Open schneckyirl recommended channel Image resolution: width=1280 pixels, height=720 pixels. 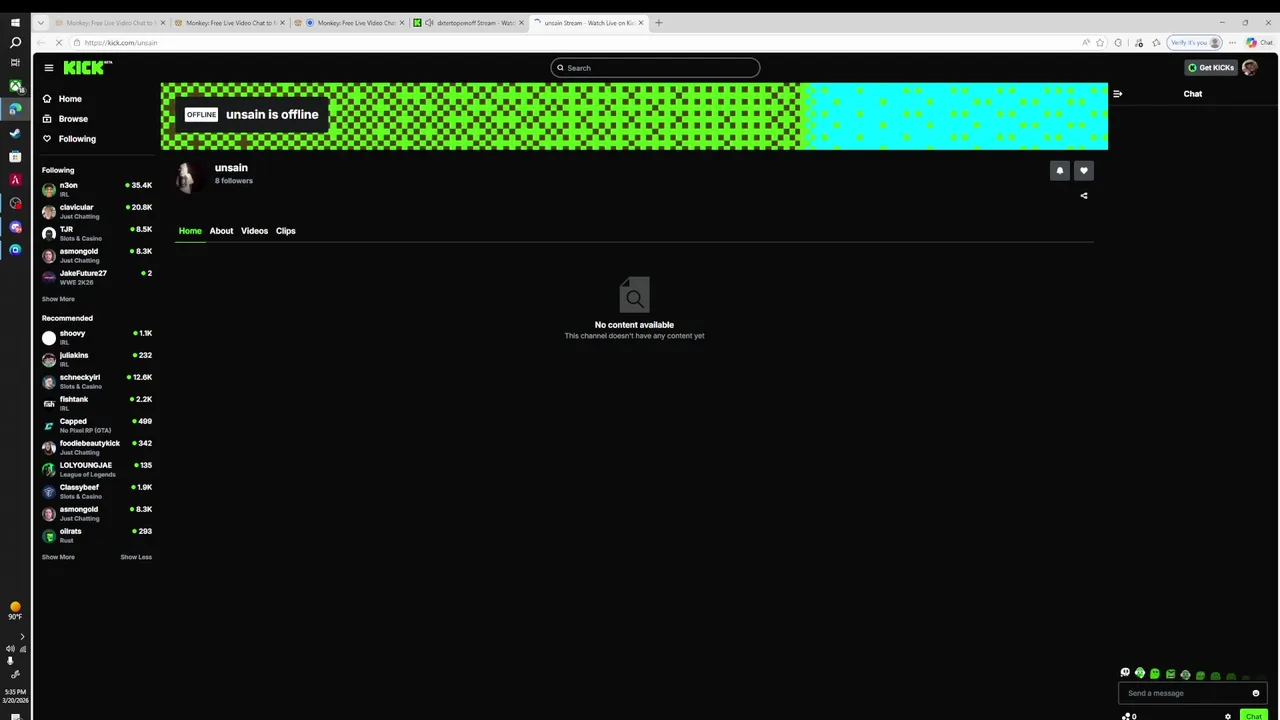point(97,382)
